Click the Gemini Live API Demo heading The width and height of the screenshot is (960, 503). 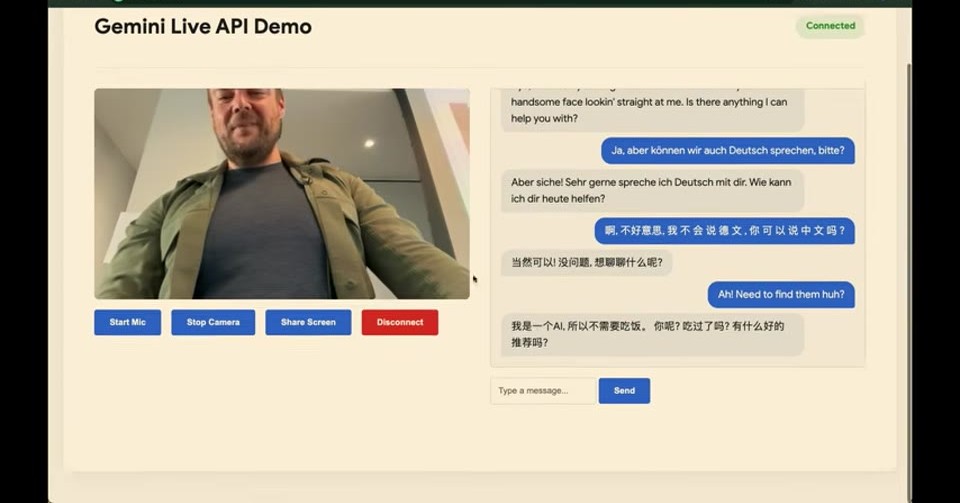point(203,26)
